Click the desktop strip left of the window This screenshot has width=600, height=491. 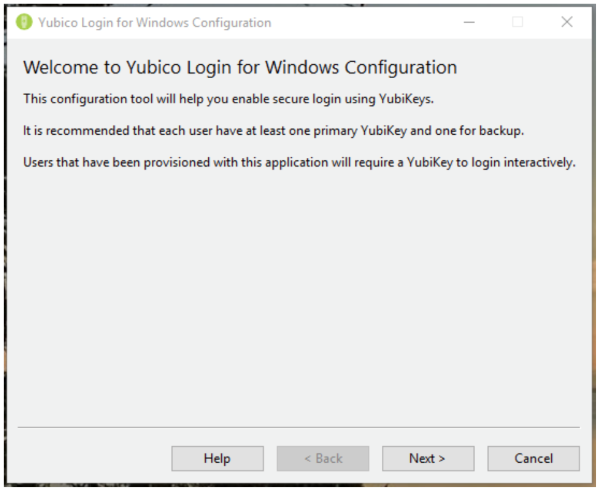pos(3,250)
